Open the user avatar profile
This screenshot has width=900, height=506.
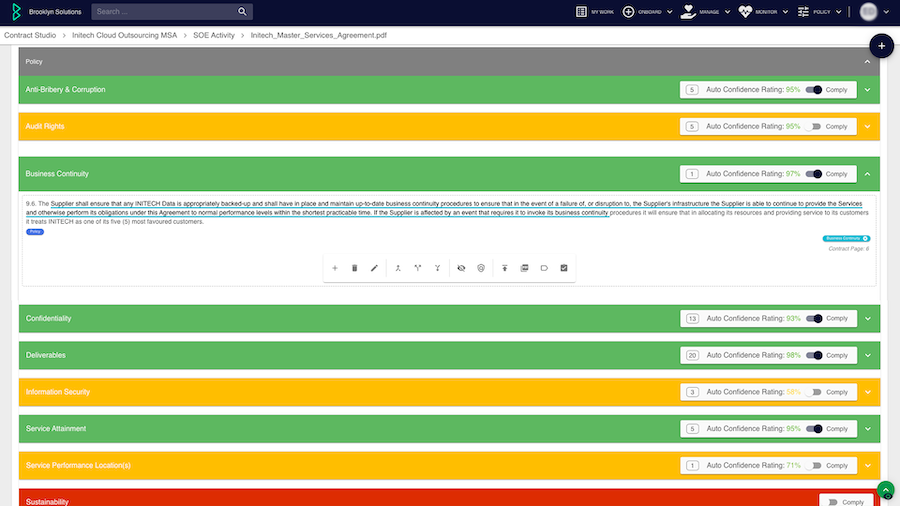coord(868,11)
